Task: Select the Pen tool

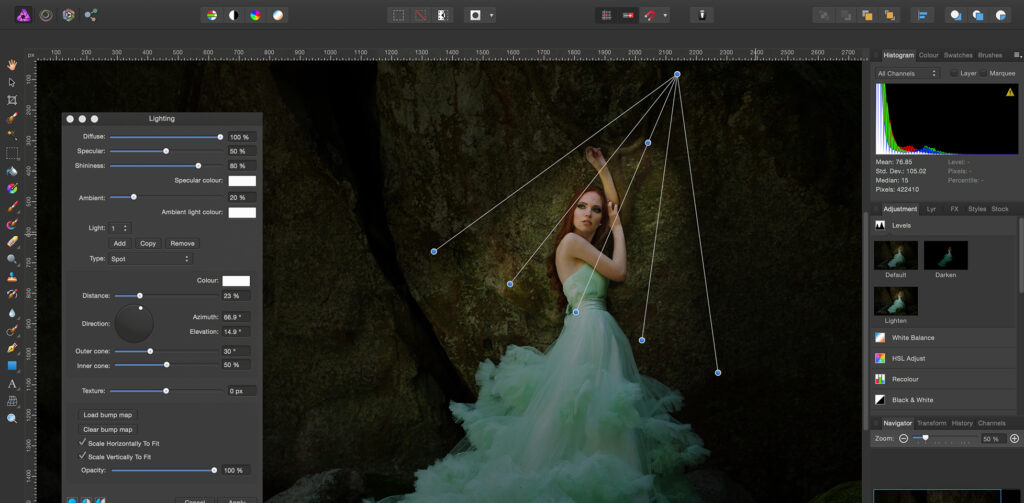Action: pos(12,348)
